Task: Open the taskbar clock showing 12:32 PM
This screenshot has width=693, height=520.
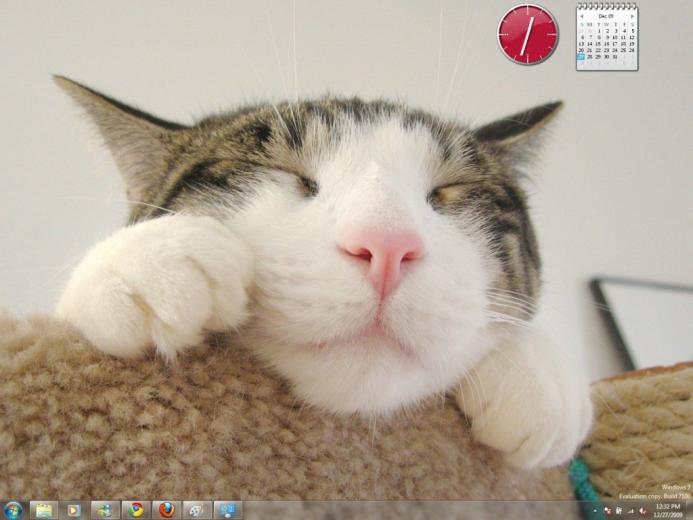Action: tap(668, 511)
